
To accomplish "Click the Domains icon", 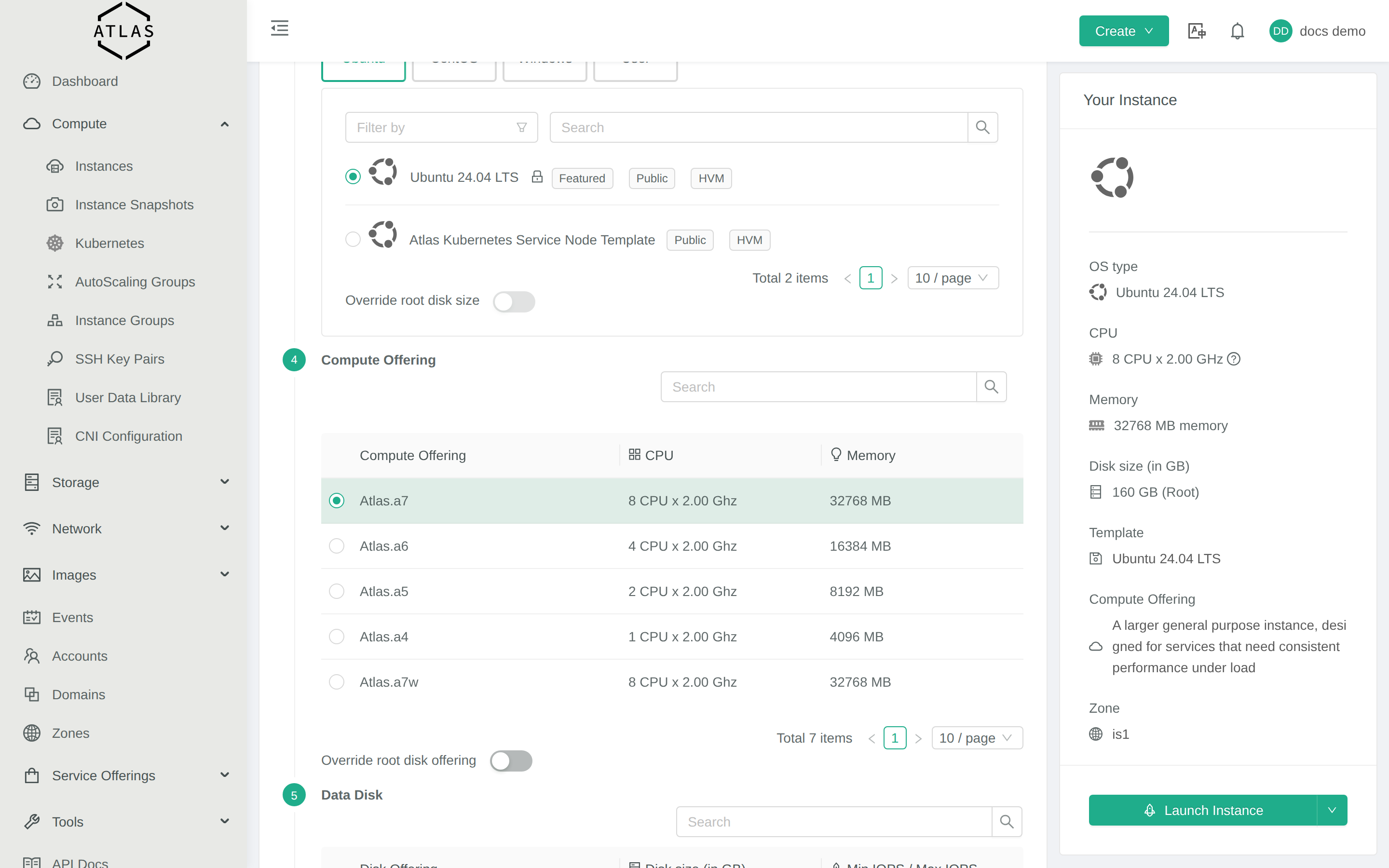I will [32, 694].
